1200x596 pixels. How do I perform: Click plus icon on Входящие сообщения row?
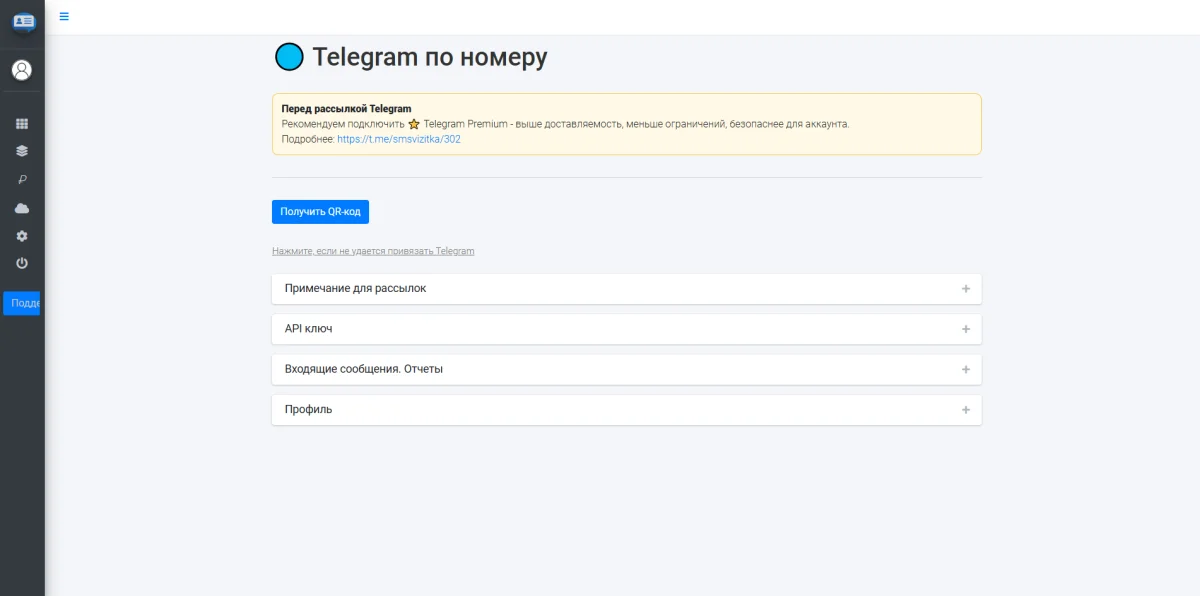click(966, 369)
